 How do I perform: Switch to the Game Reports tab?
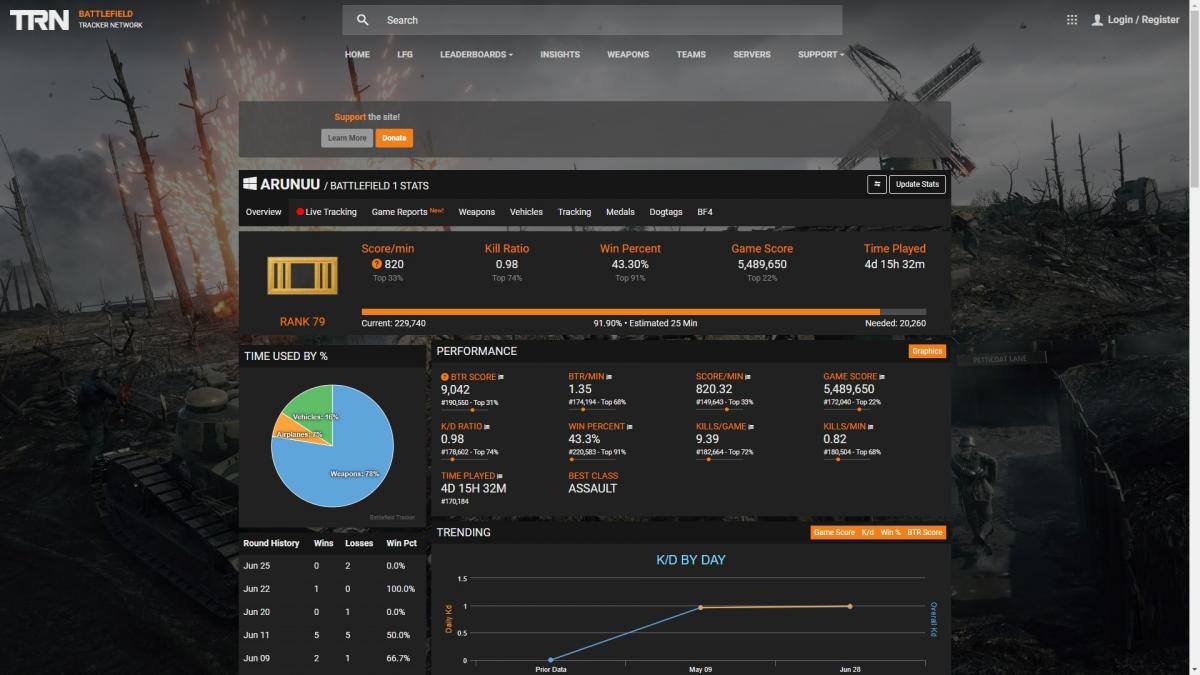407,212
